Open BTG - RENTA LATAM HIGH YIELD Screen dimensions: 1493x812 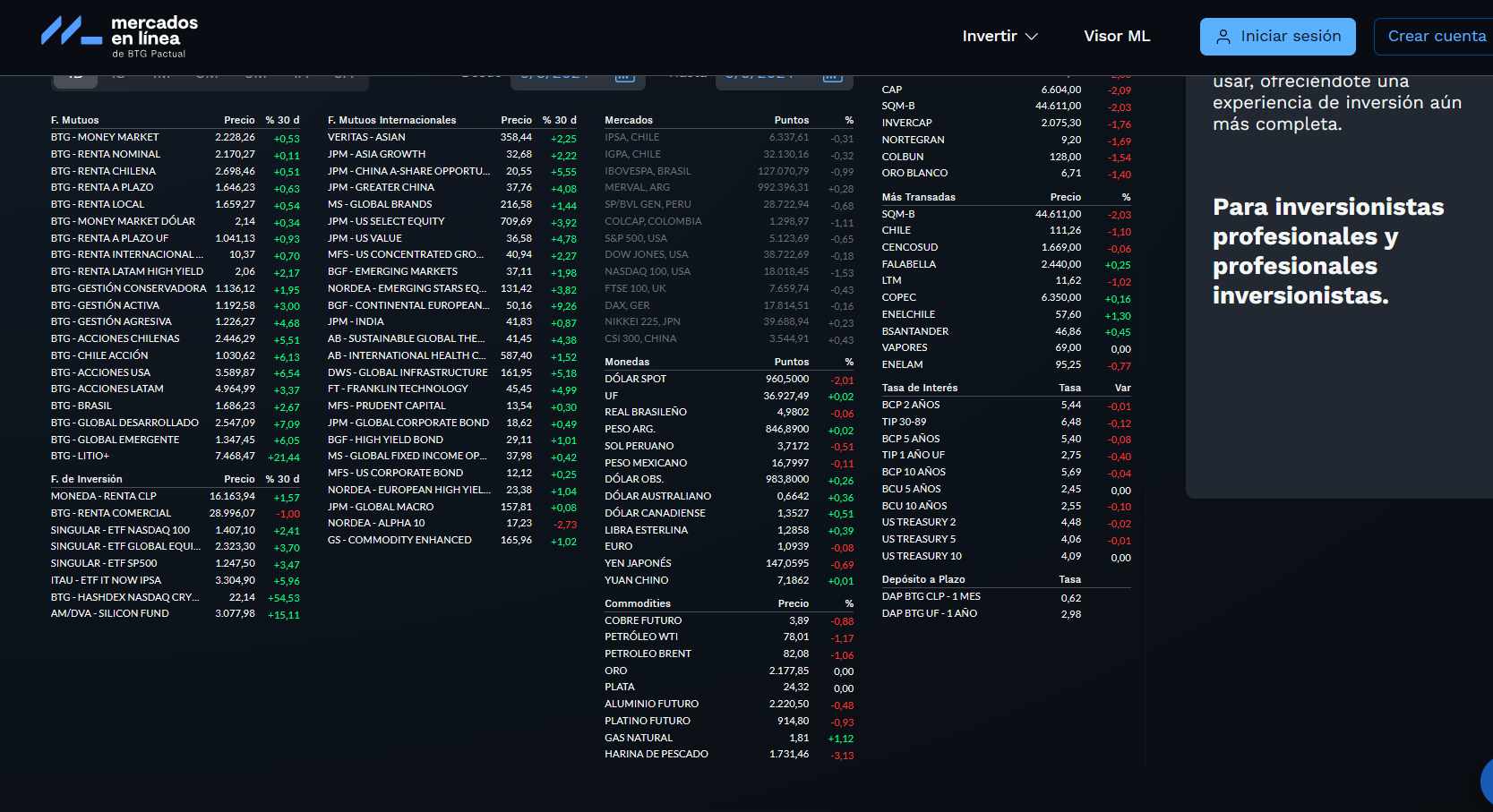(x=176, y=271)
